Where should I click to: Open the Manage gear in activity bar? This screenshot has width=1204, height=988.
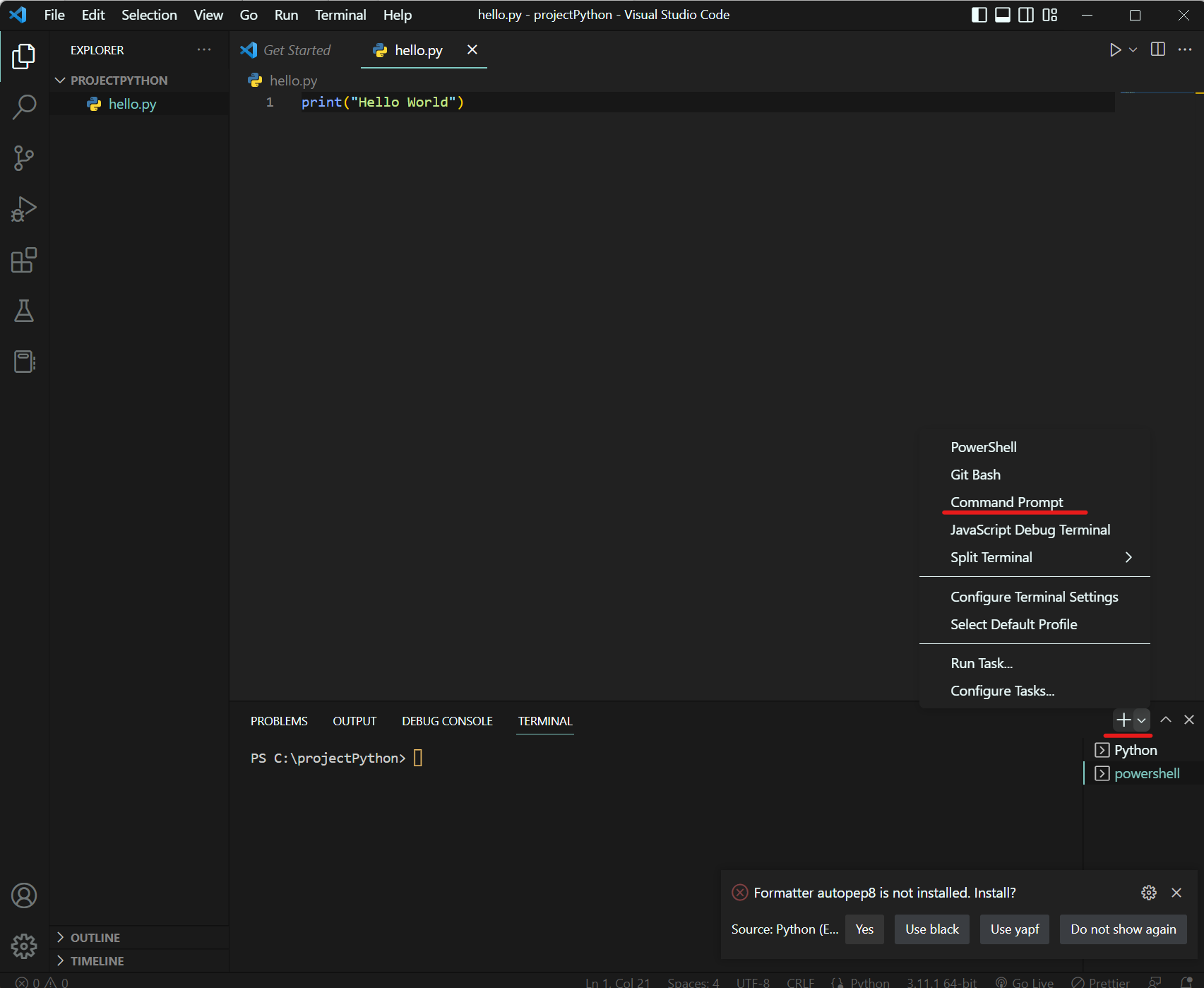(x=24, y=946)
